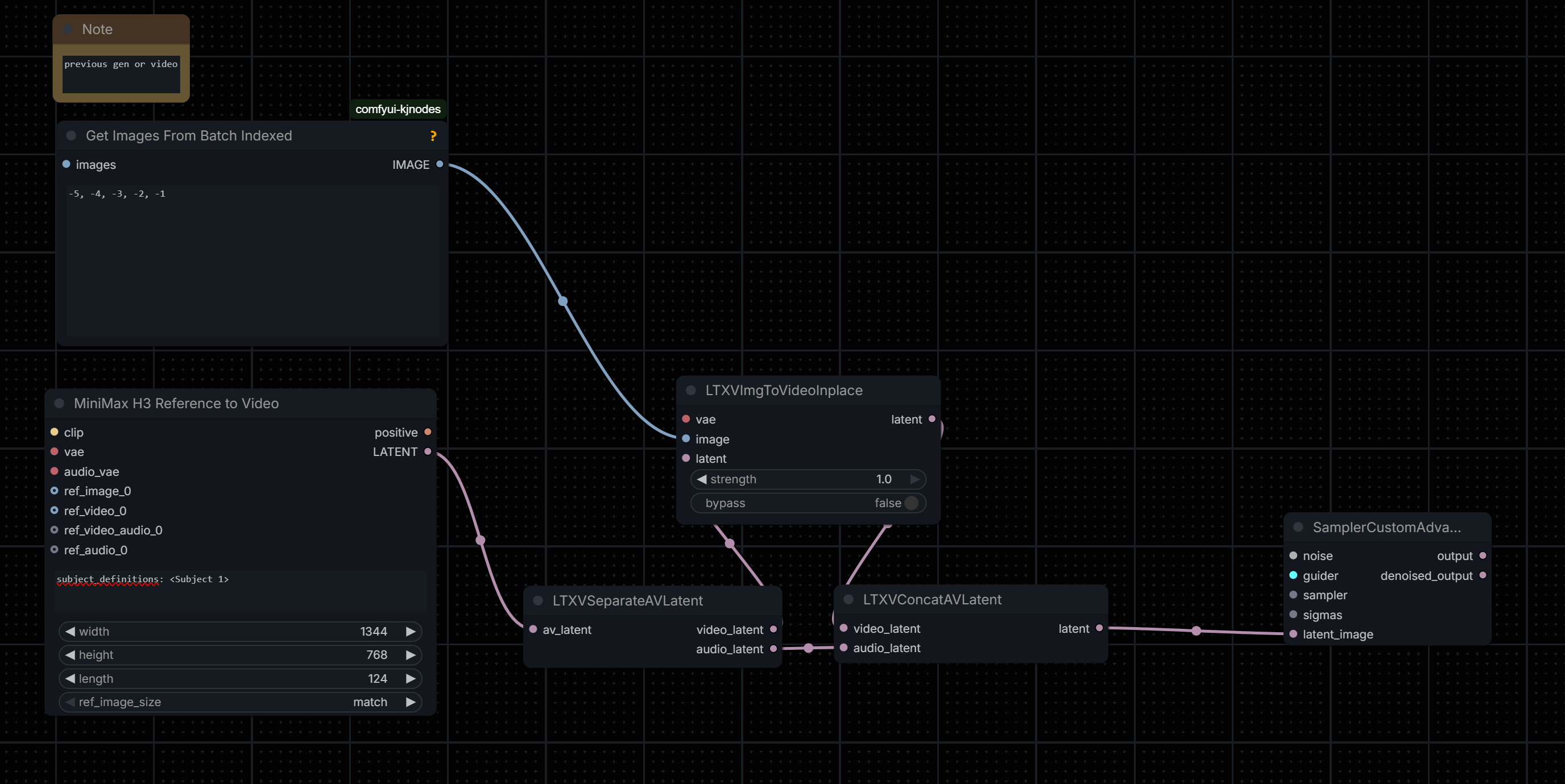The image size is (1565, 784).
Task: Click audio_latent input socket on LTXVConcatAVLatent
Action: [844, 648]
